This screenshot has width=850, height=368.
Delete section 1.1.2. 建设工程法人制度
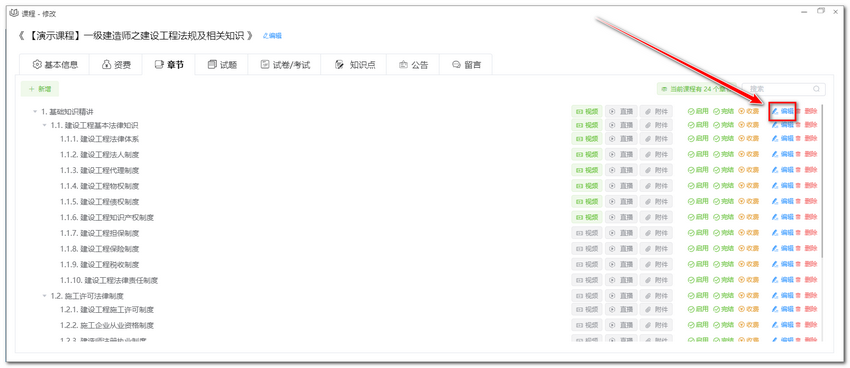(807, 154)
